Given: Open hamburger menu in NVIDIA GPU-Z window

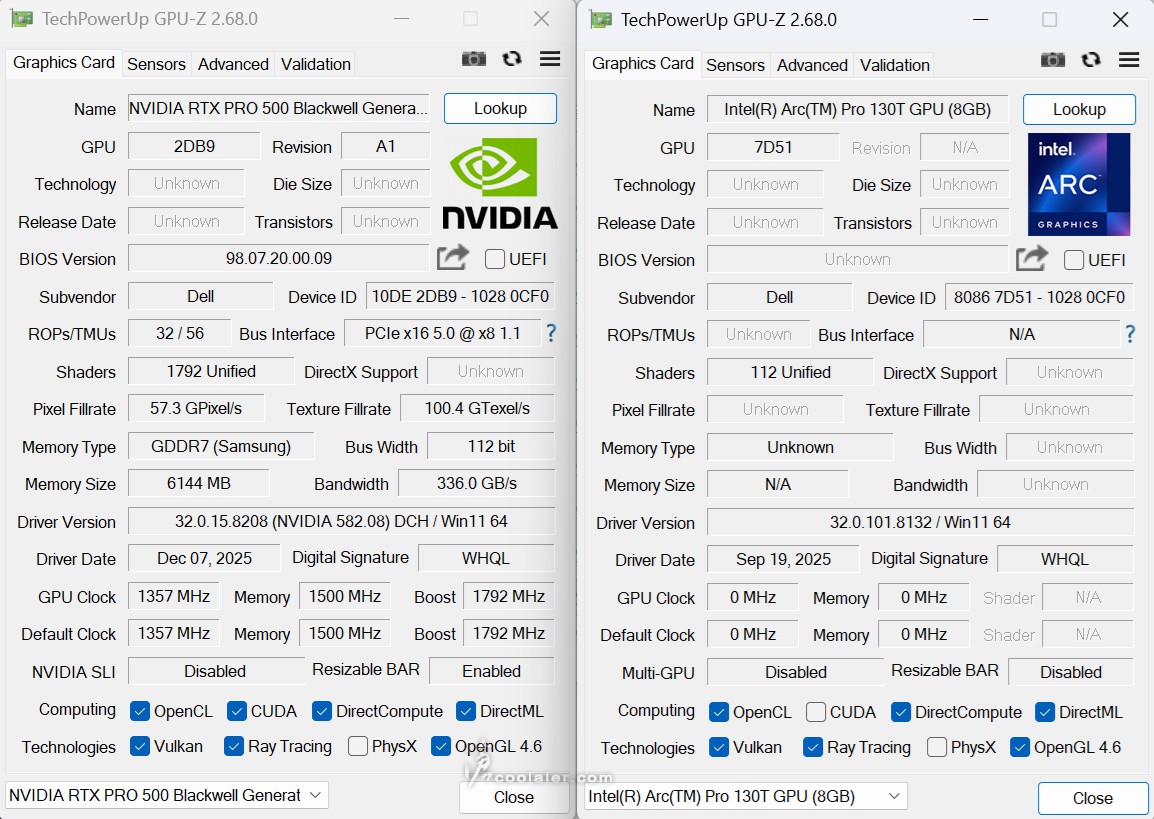Looking at the screenshot, I should [550, 59].
